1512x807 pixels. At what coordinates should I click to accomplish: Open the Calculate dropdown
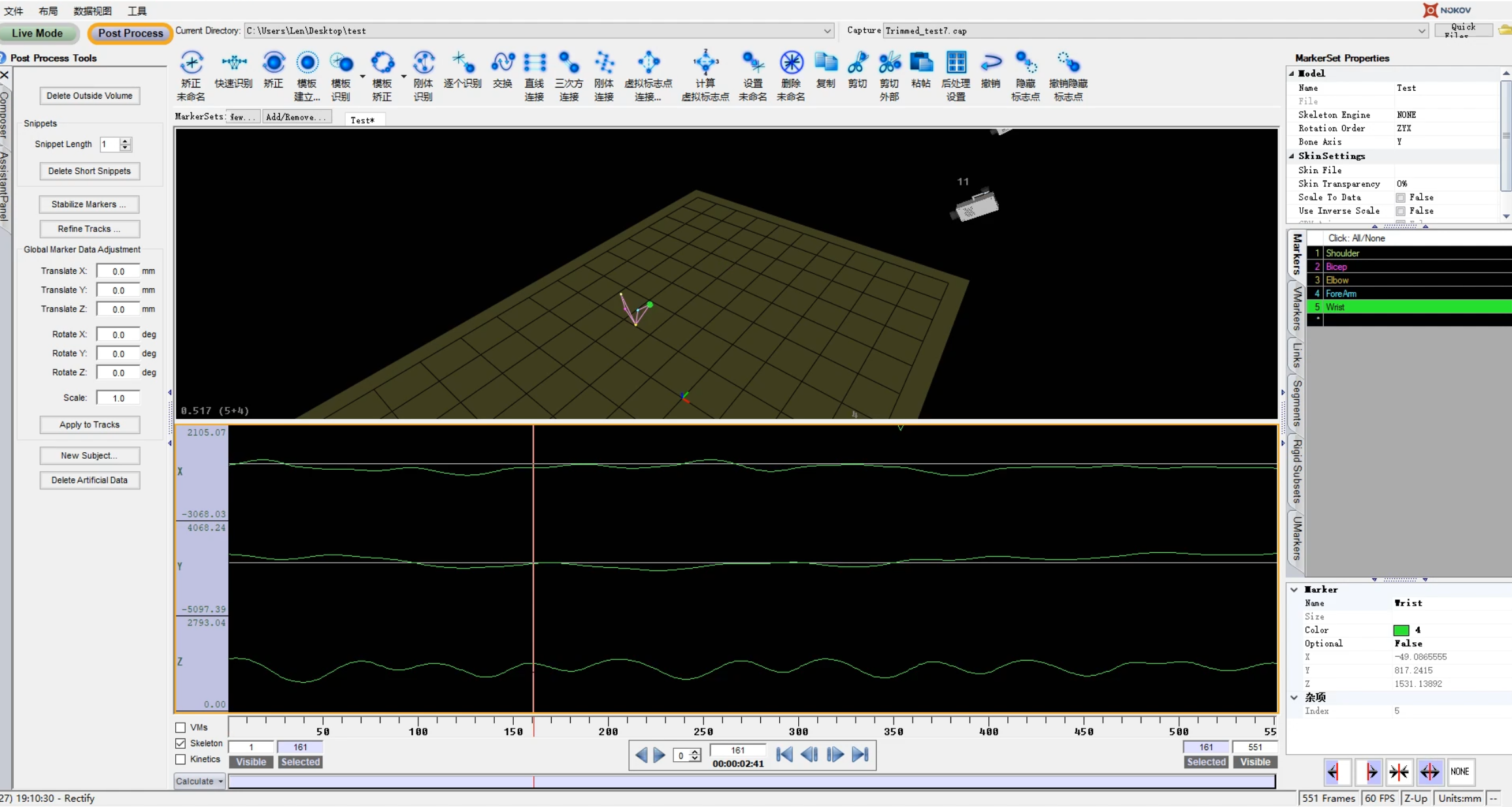click(199, 781)
